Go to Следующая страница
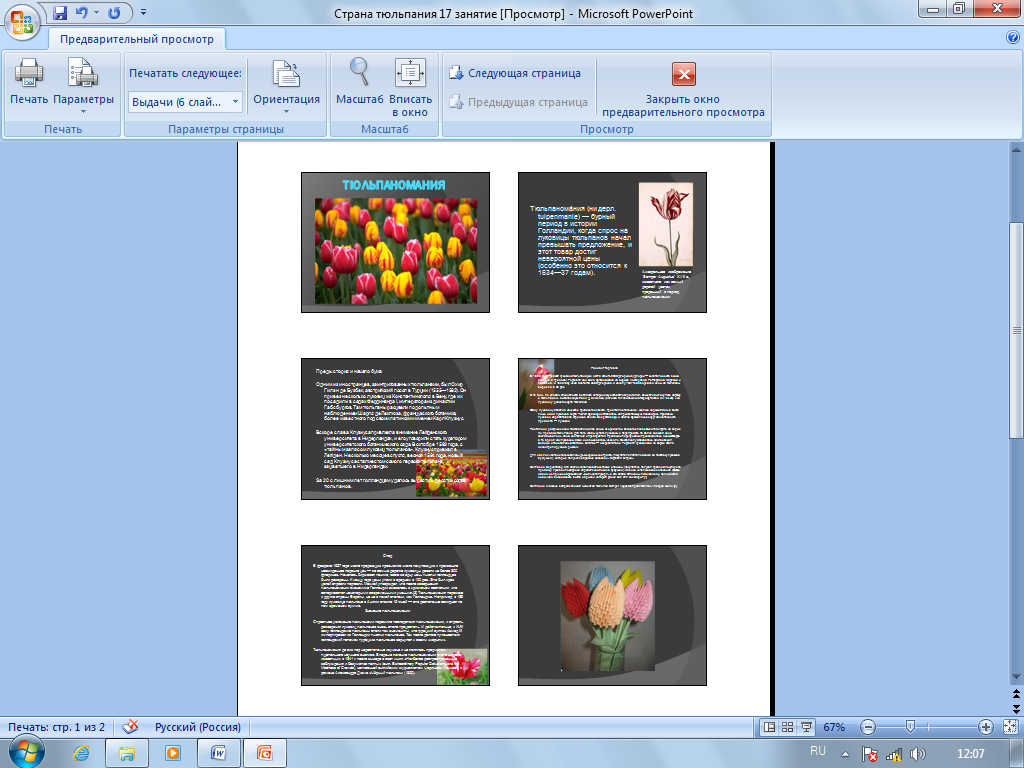 pos(515,73)
